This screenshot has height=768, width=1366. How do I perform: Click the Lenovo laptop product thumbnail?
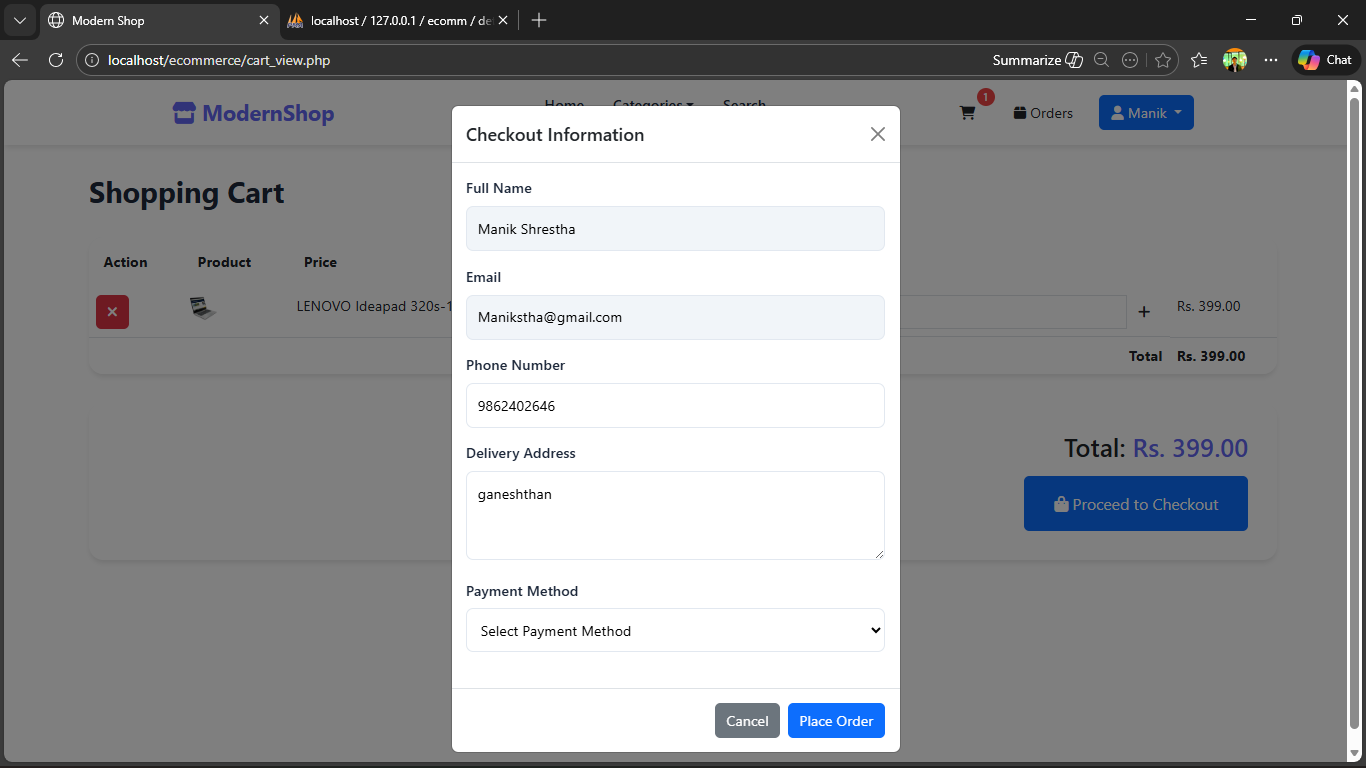pyautogui.click(x=203, y=308)
